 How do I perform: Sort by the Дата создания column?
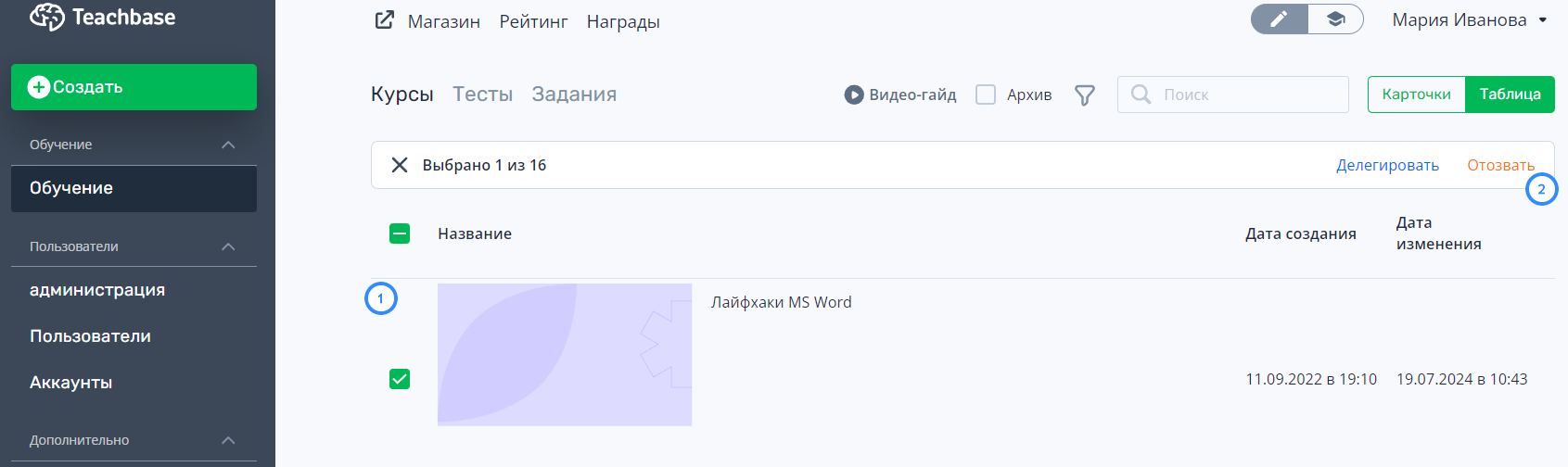click(1301, 233)
